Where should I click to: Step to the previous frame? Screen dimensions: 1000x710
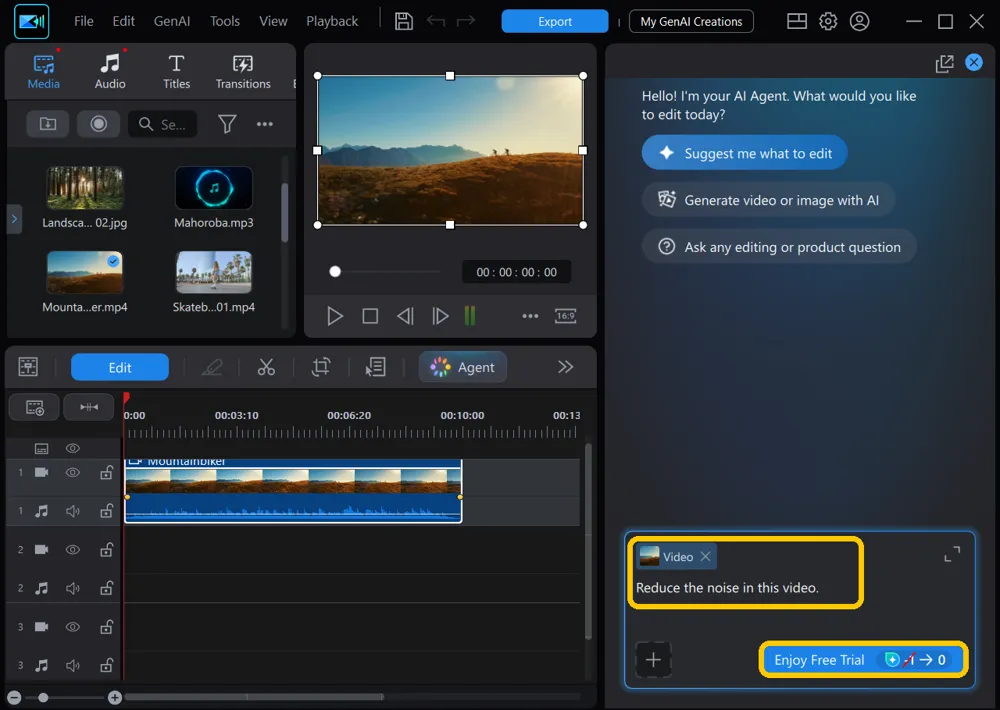(x=405, y=316)
